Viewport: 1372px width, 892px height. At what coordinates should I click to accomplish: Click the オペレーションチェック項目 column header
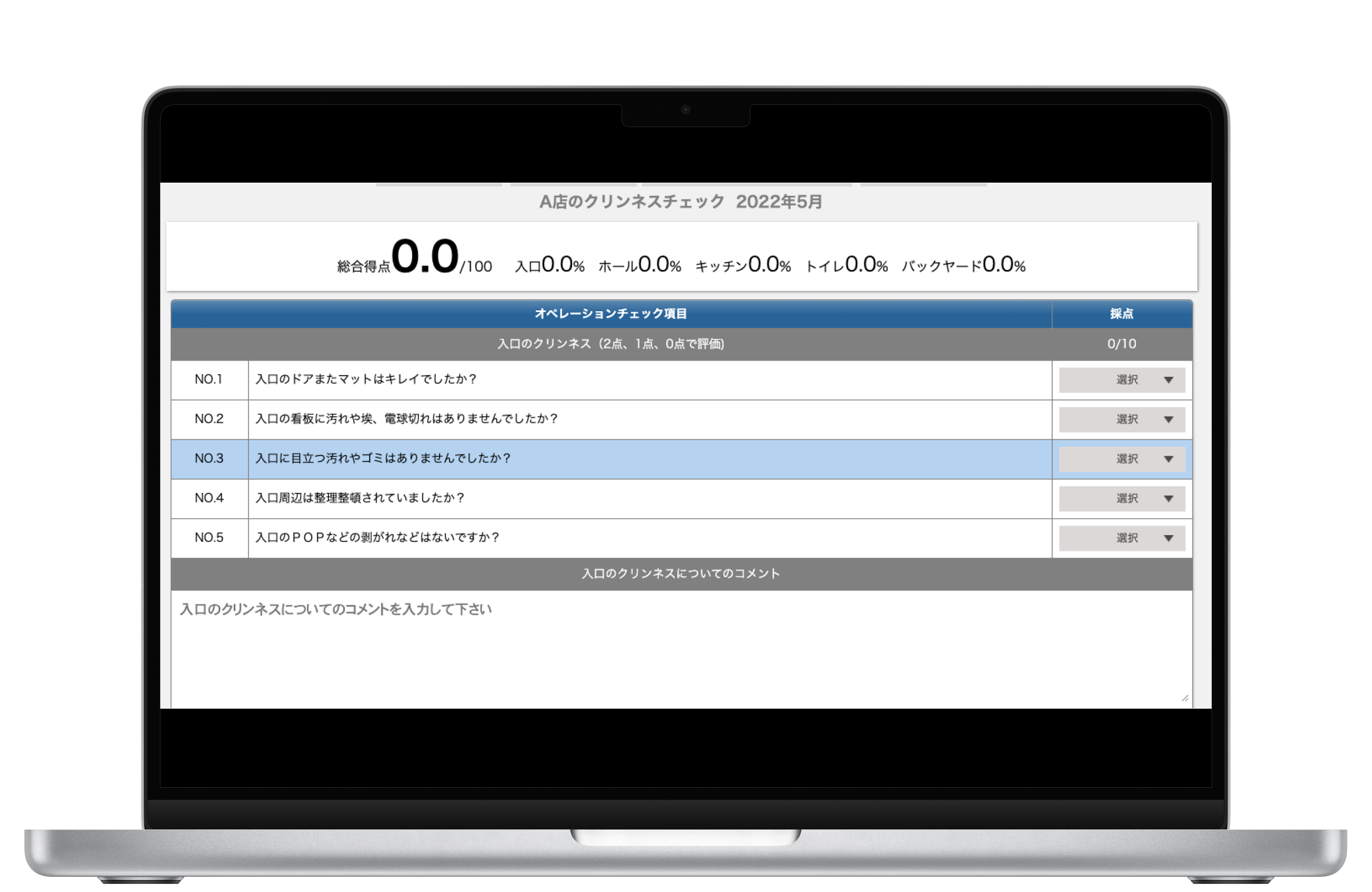point(611,314)
